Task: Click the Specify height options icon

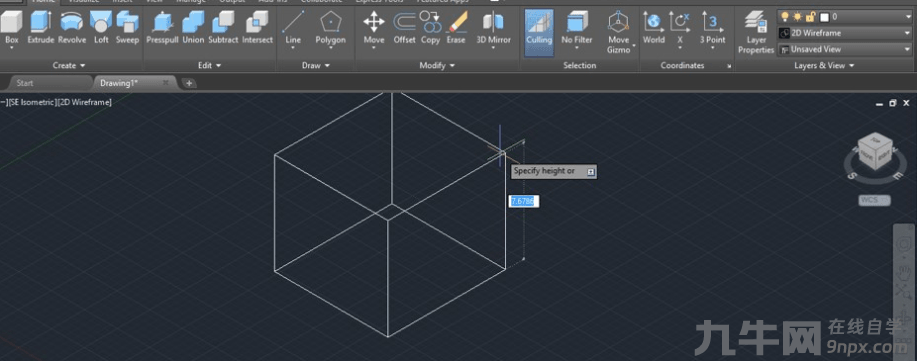Action: tap(591, 171)
